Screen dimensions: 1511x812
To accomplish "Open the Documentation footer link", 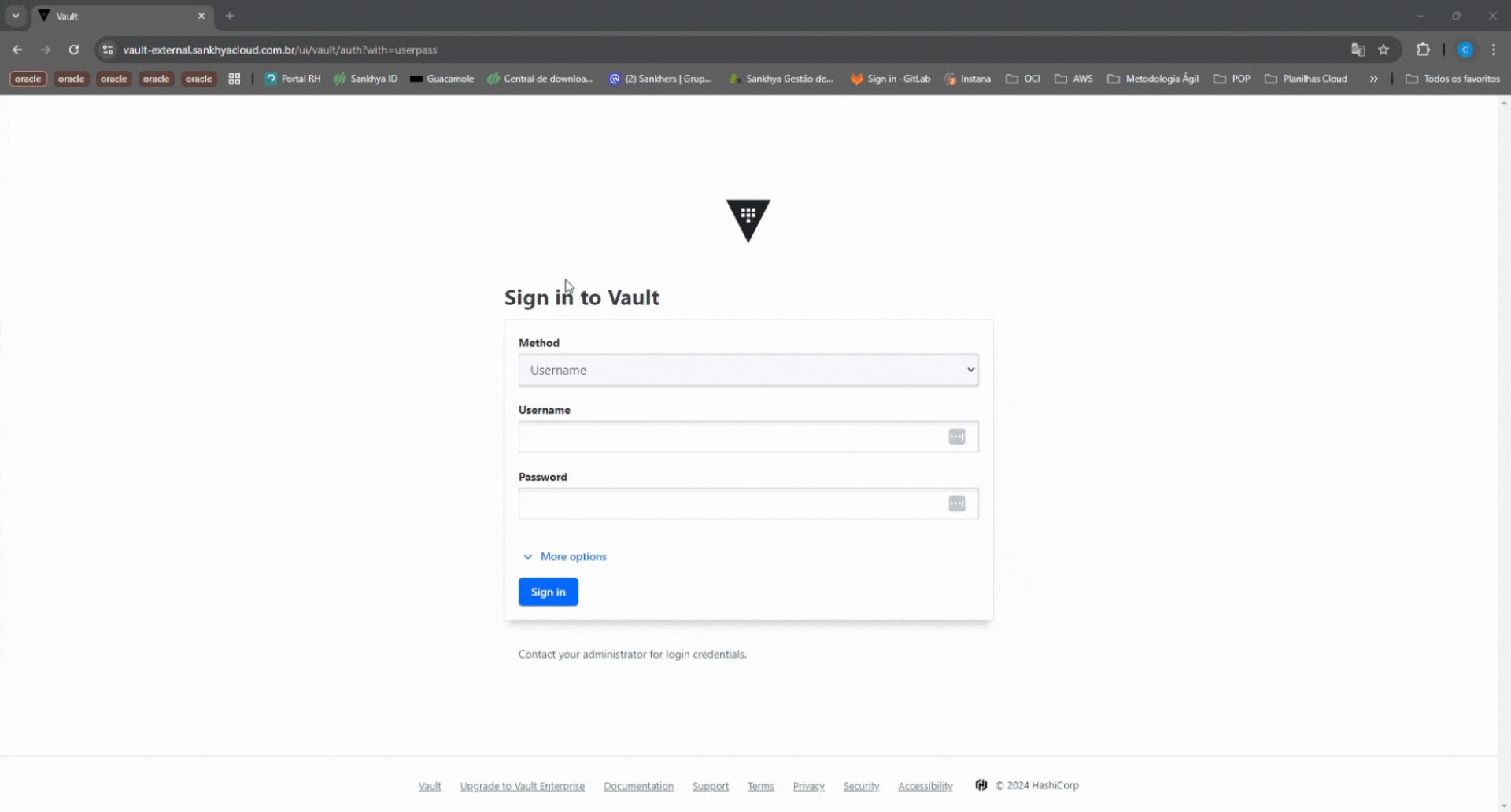I will (638, 786).
